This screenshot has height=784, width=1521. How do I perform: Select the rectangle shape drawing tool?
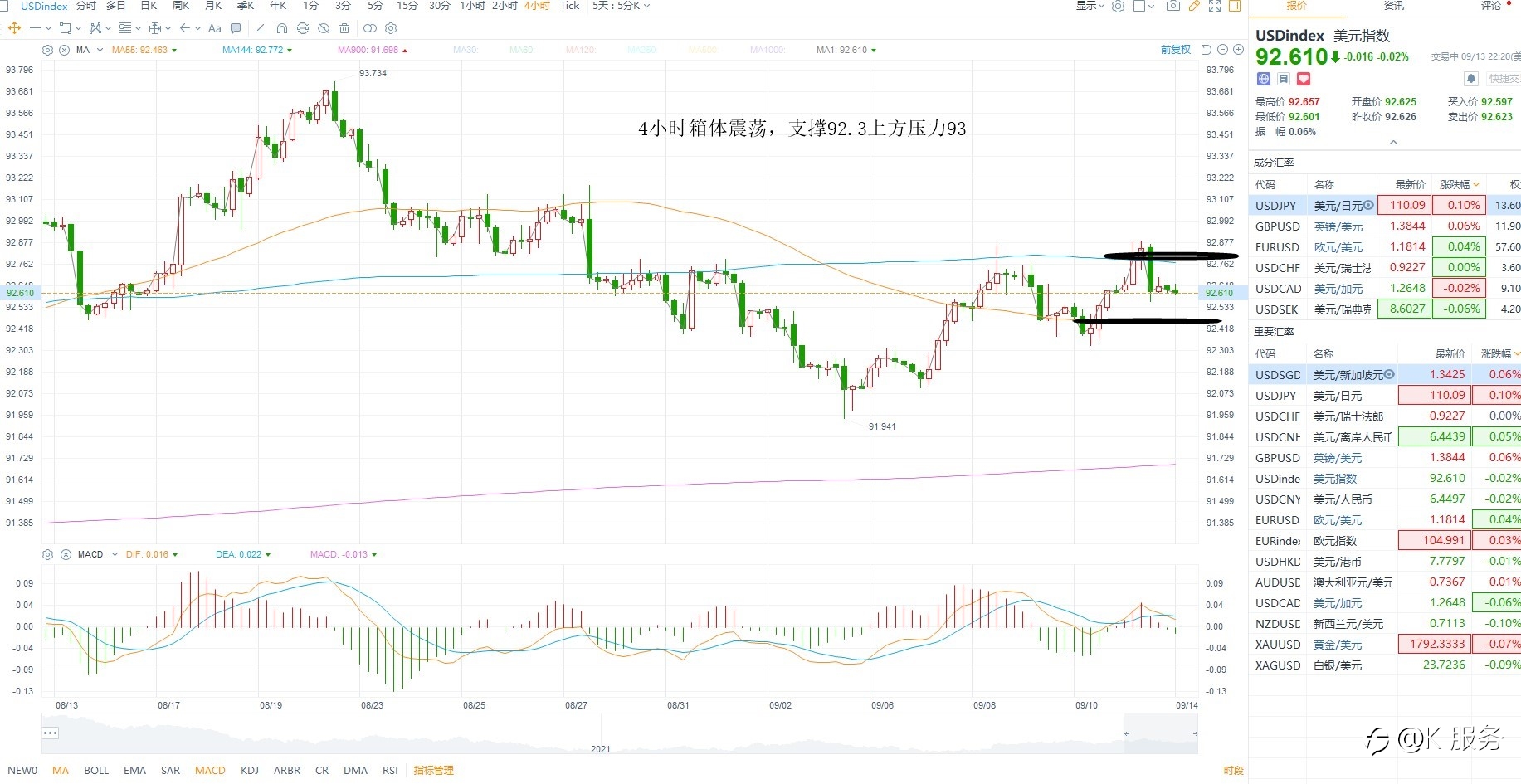[x=66, y=28]
